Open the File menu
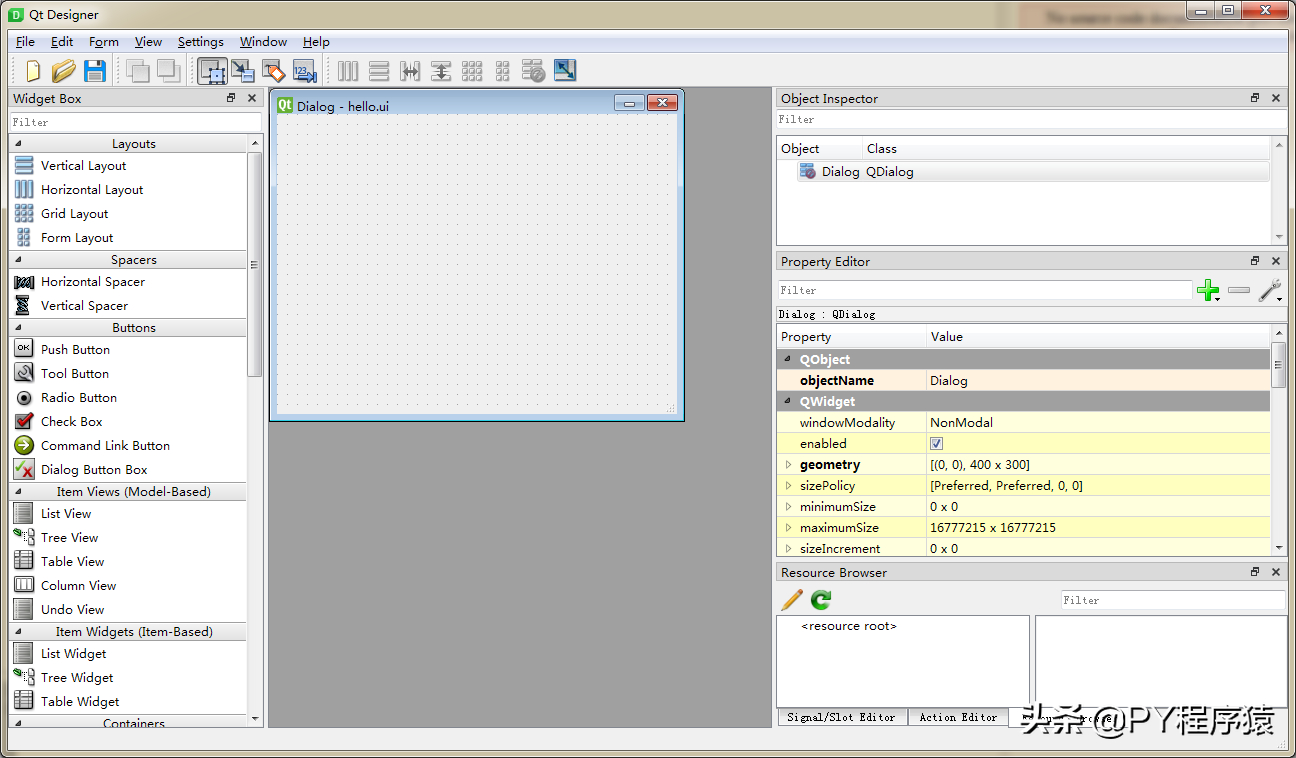The image size is (1296, 758). click(25, 42)
